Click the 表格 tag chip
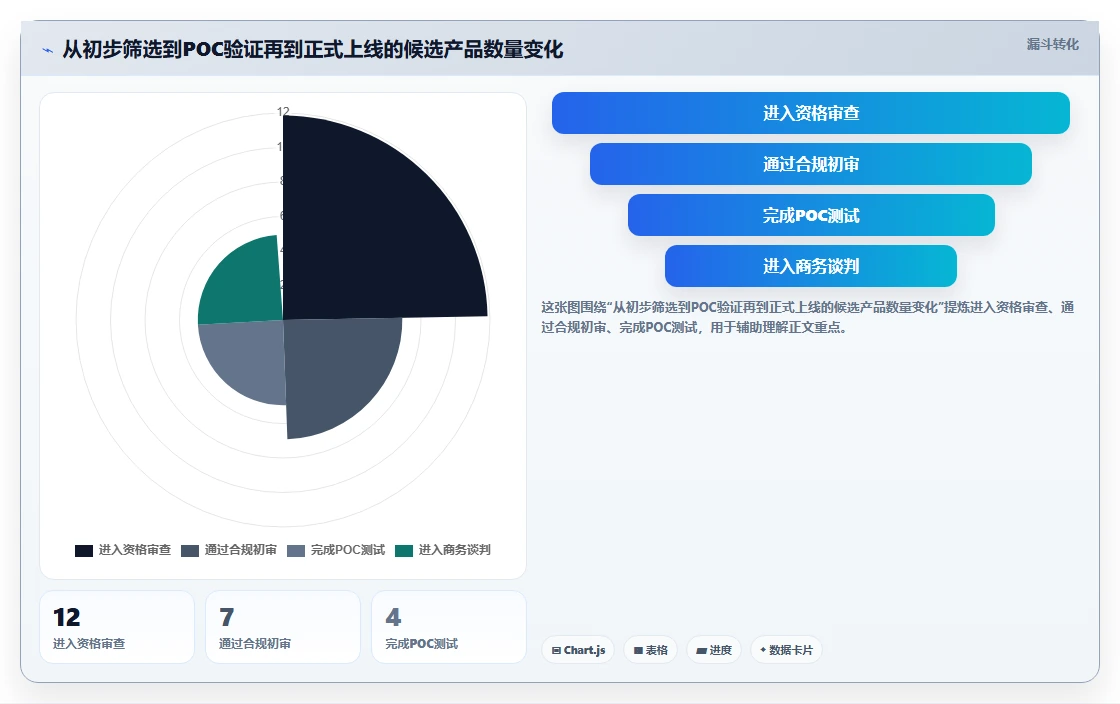The height and width of the screenshot is (704, 1120). coord(651,650)
